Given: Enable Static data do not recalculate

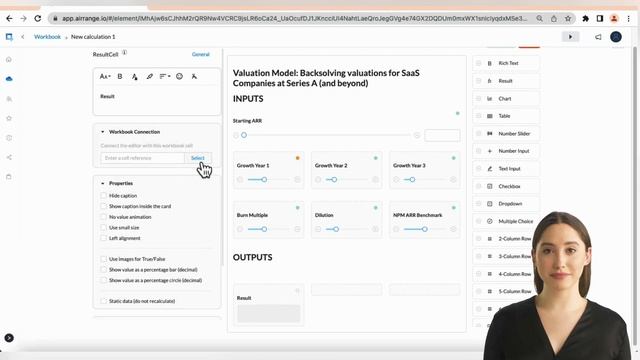Looking at the screenshot, I should (104, 301).
